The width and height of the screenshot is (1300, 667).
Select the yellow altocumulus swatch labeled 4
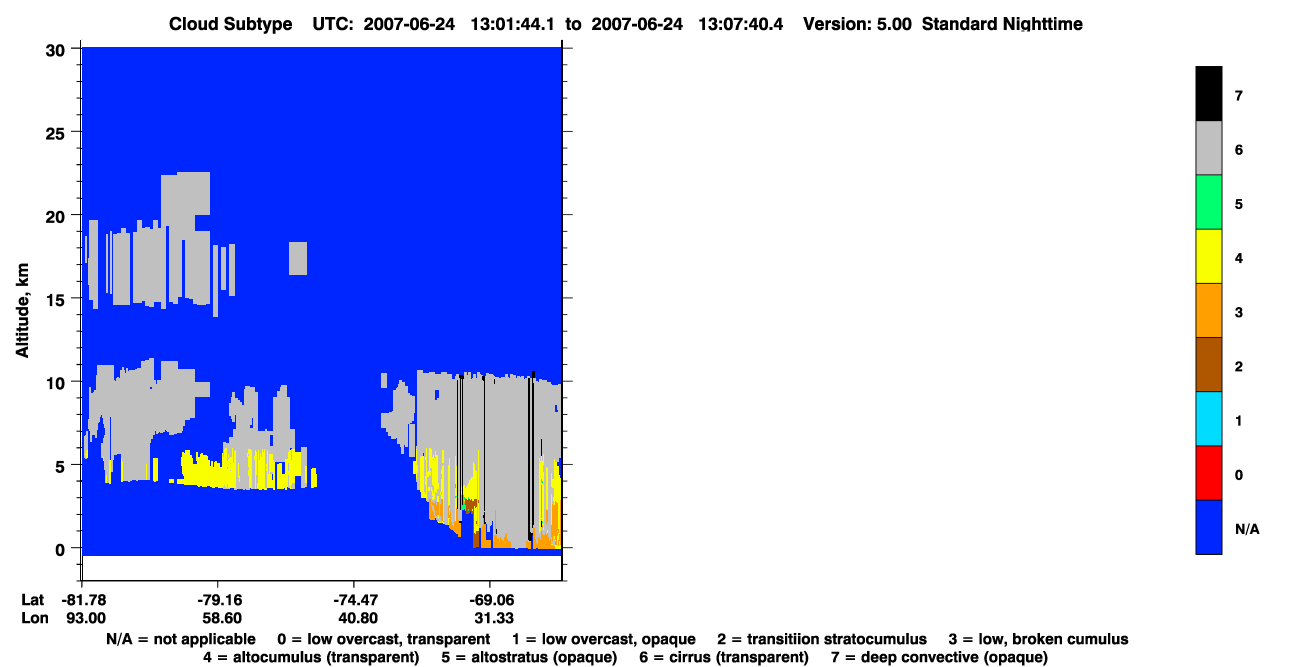point(1209,256)
